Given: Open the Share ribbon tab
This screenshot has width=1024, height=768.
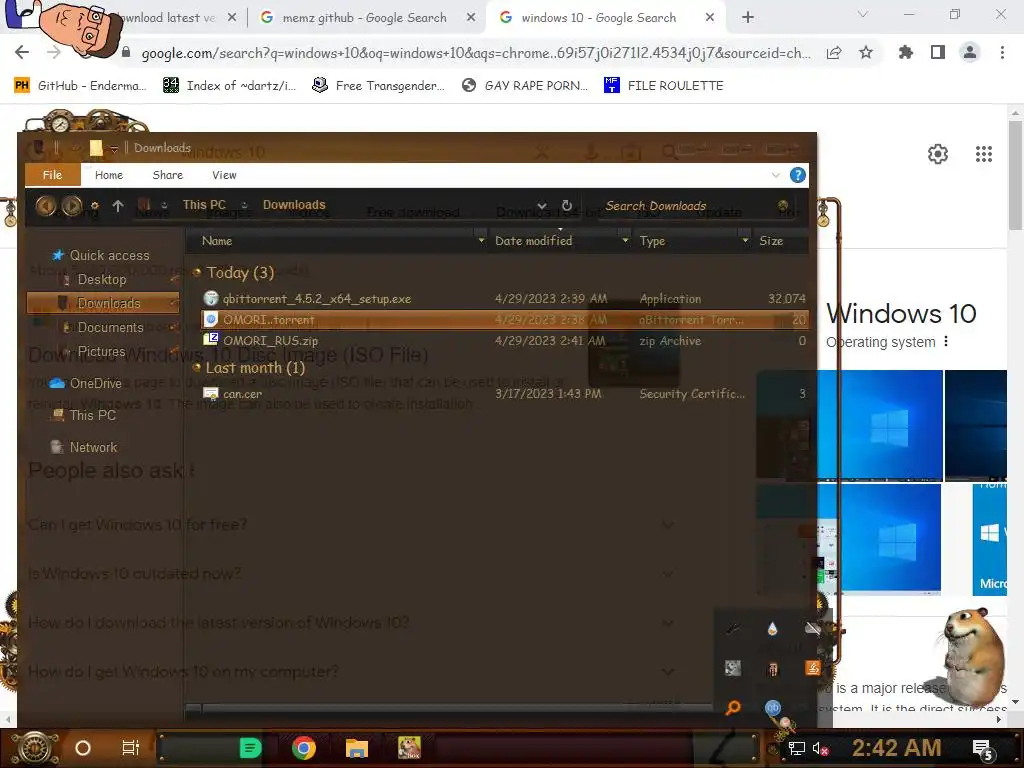Looking at the screenshot, I should (168, 175).
